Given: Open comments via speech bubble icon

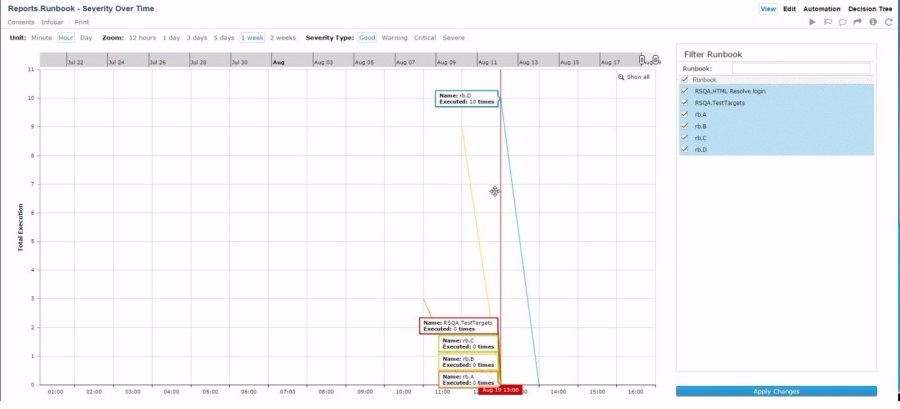Looking at the screenshot, I should tap(842, 22).
